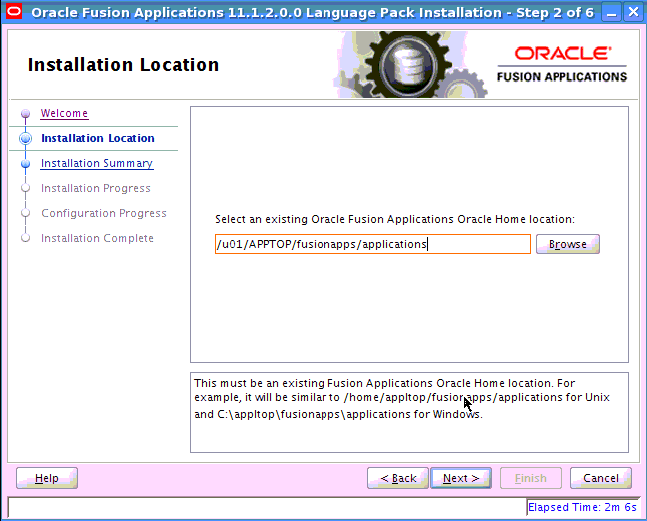The height and width of the screenshot is (521, 647).
Task: Click the Installation Progress step bullet
Action: (x=26, y=188)
